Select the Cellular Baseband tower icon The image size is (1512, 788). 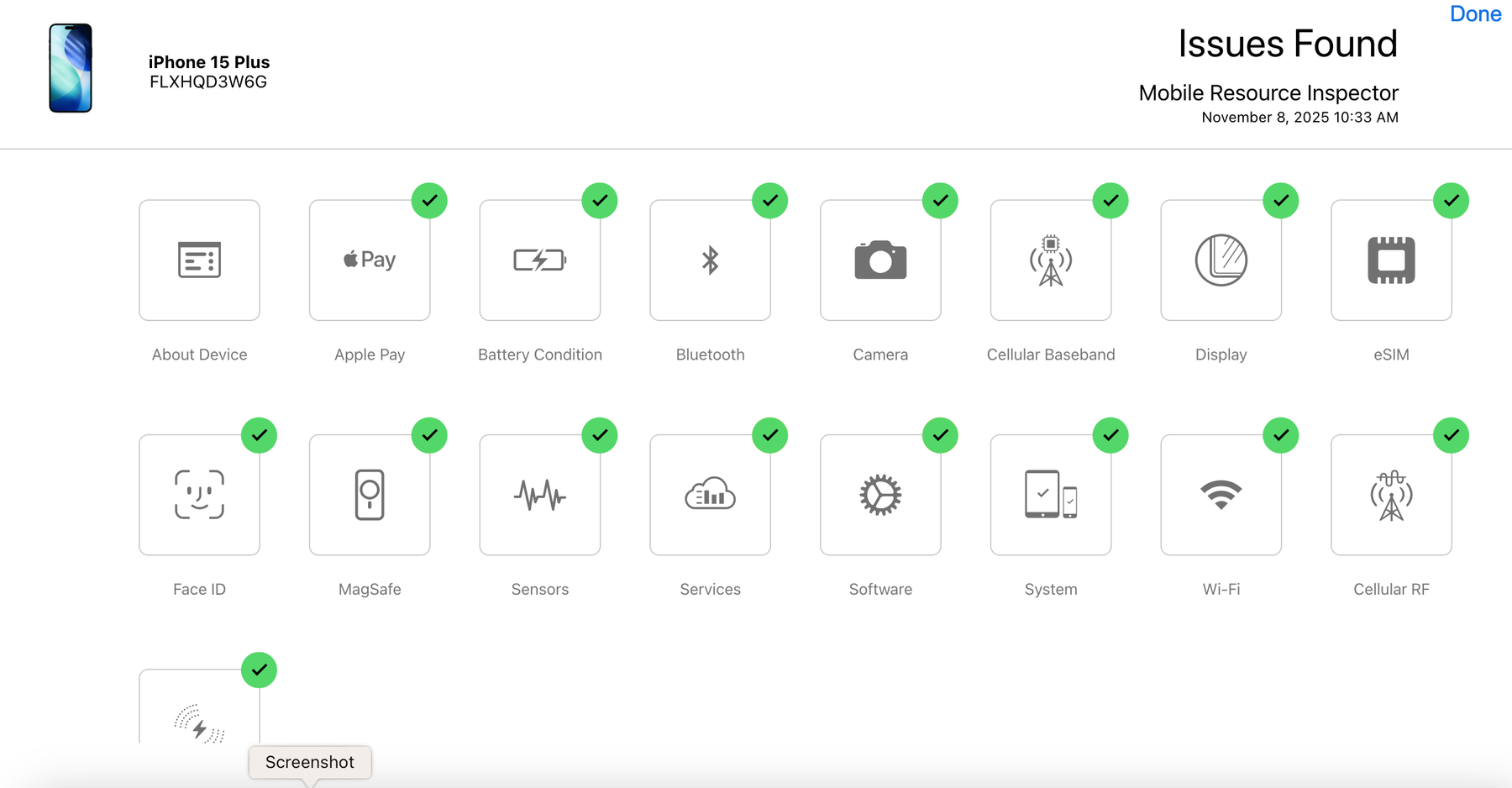1050,260
